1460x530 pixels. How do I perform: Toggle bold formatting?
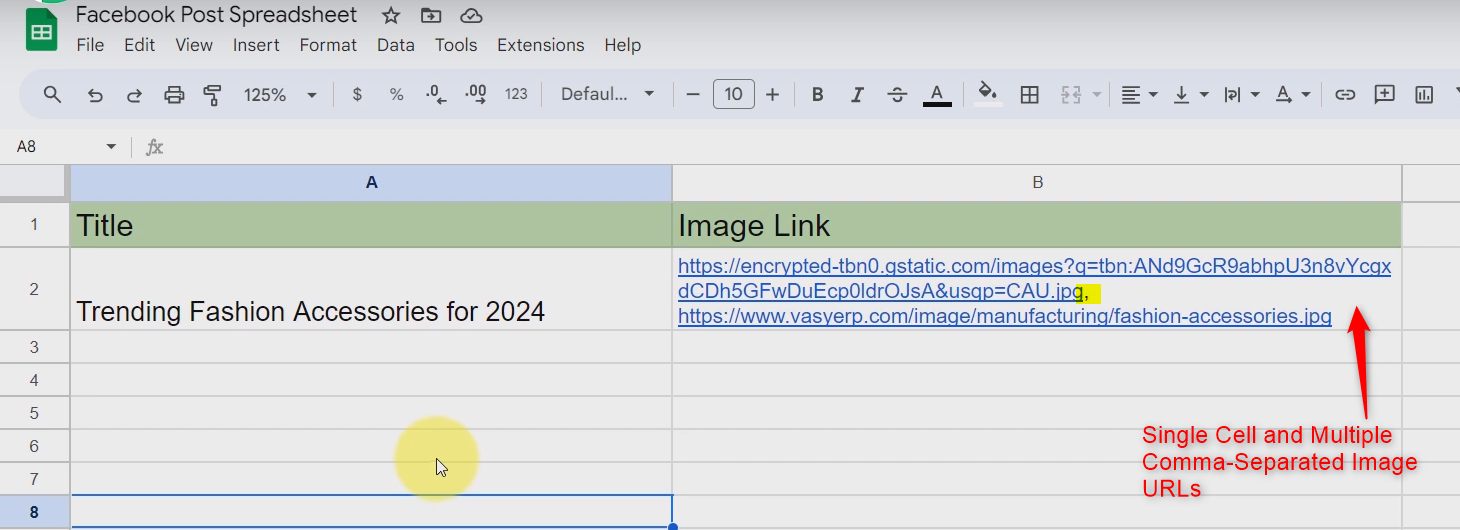point(817,95)
